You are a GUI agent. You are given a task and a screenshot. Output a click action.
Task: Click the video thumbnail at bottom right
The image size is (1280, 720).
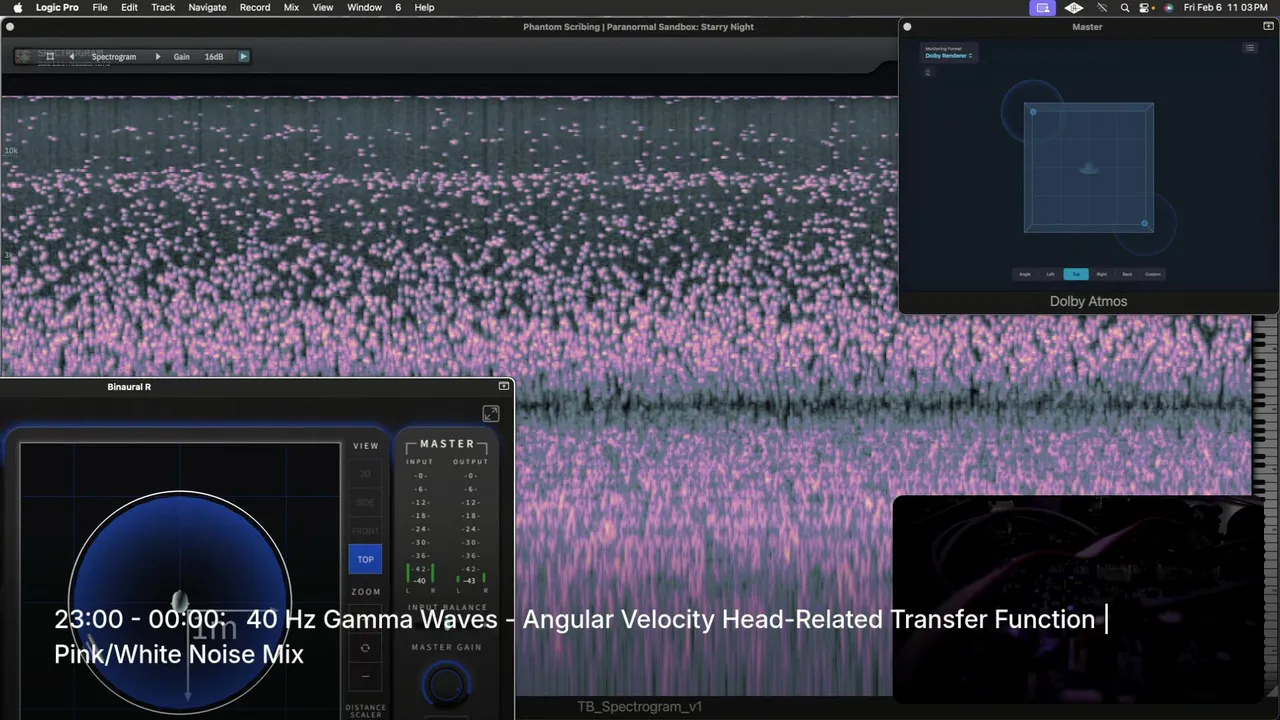pos(1078,598)
